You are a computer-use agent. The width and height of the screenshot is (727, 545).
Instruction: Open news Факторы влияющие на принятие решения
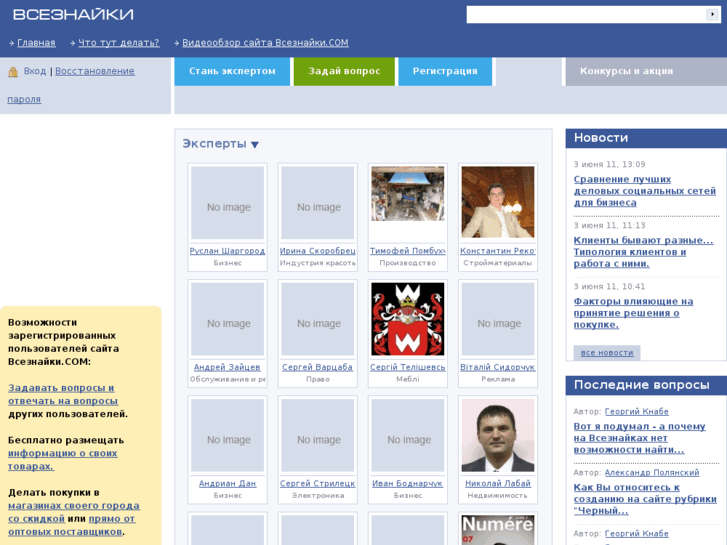click(x=633, y=313)
